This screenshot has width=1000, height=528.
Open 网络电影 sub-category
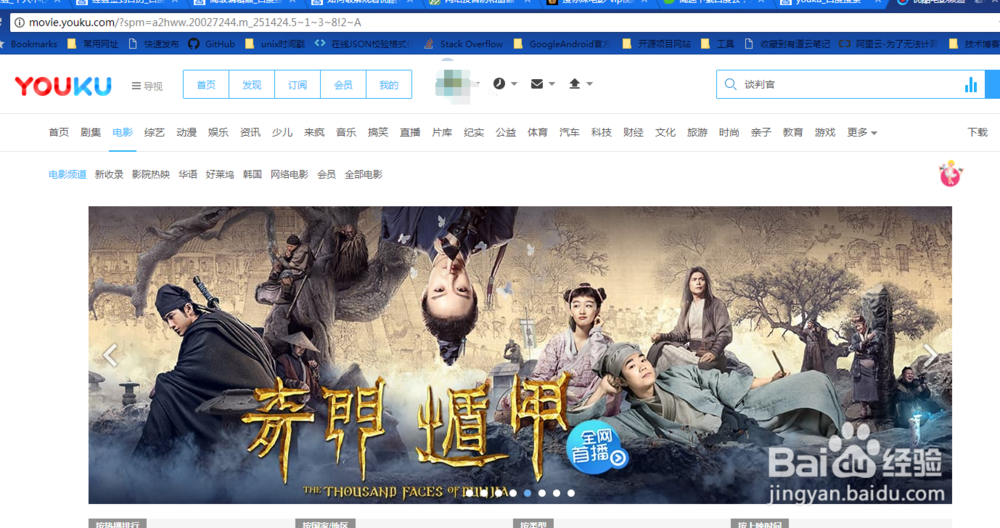click(290, 175)
